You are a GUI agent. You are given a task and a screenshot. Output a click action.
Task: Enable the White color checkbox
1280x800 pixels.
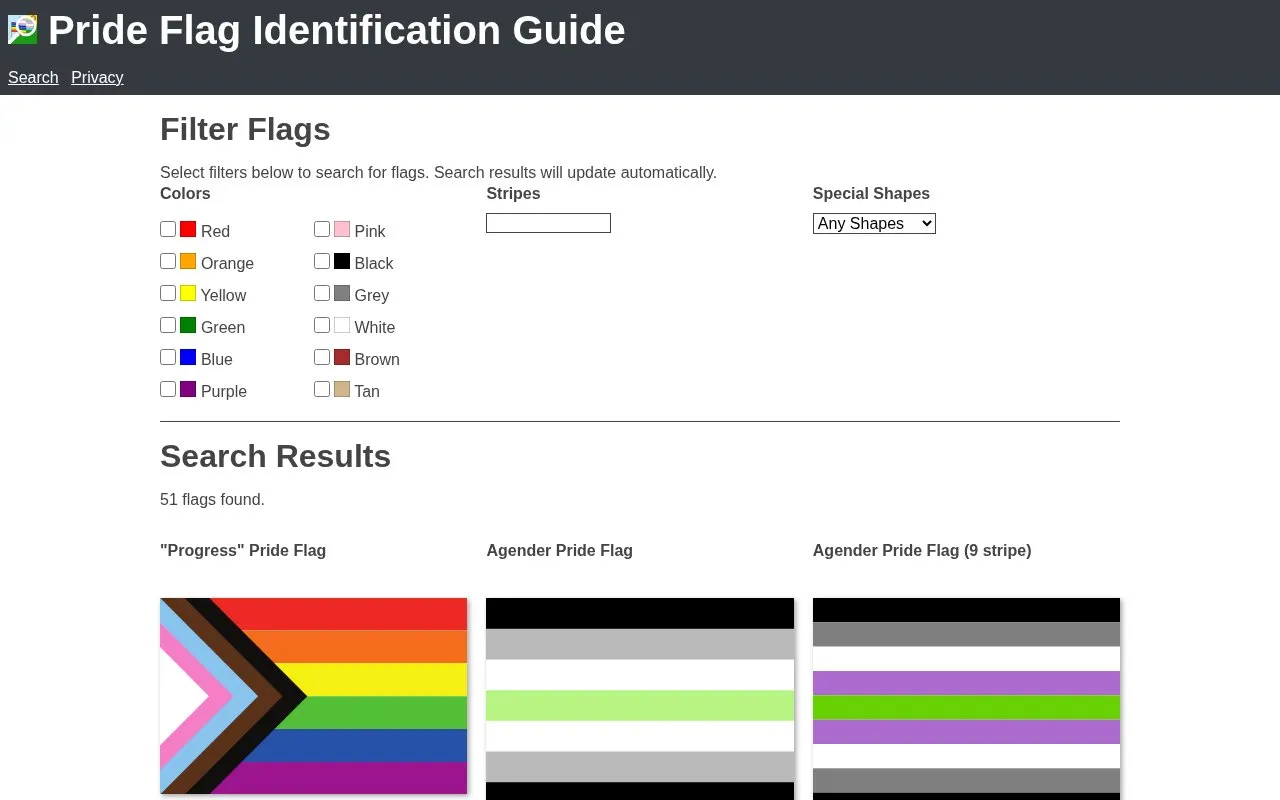tap(322, 325)
